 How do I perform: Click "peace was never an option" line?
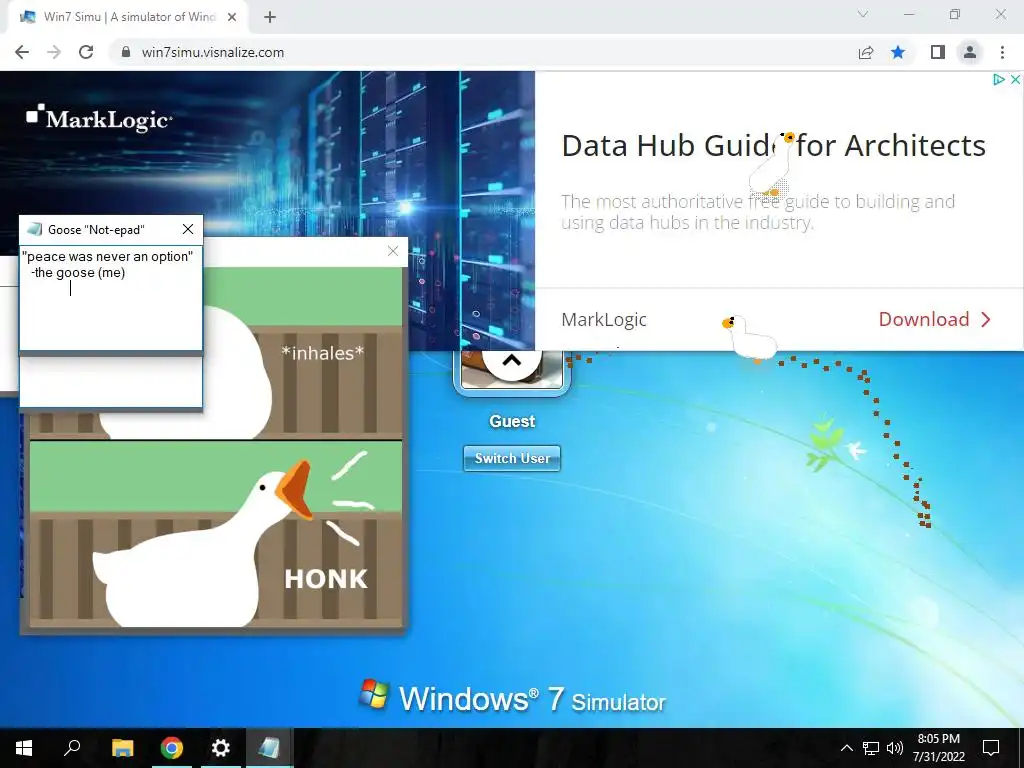click(108, 257)
